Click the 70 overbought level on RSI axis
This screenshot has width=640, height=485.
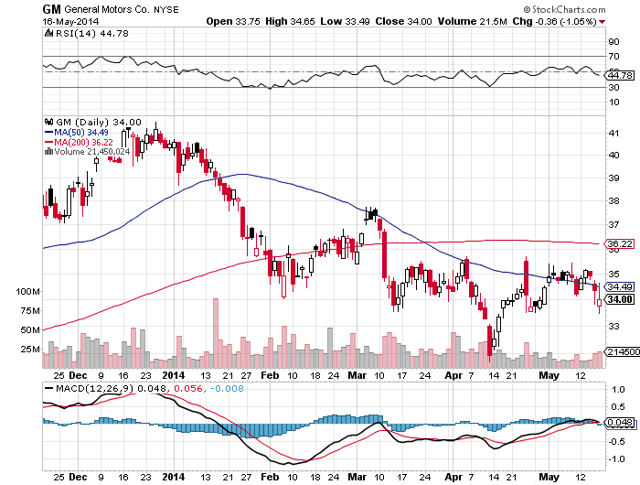[614, 56]
